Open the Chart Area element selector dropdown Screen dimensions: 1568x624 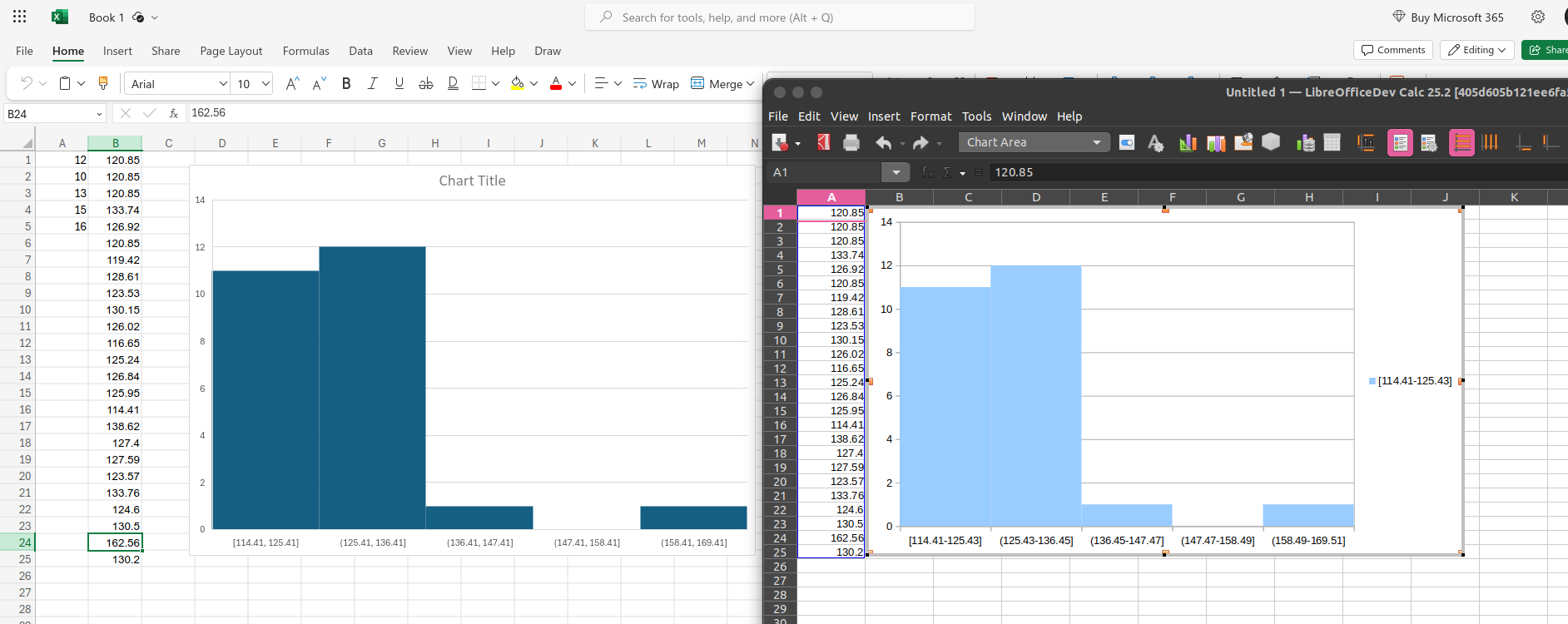1035,142
